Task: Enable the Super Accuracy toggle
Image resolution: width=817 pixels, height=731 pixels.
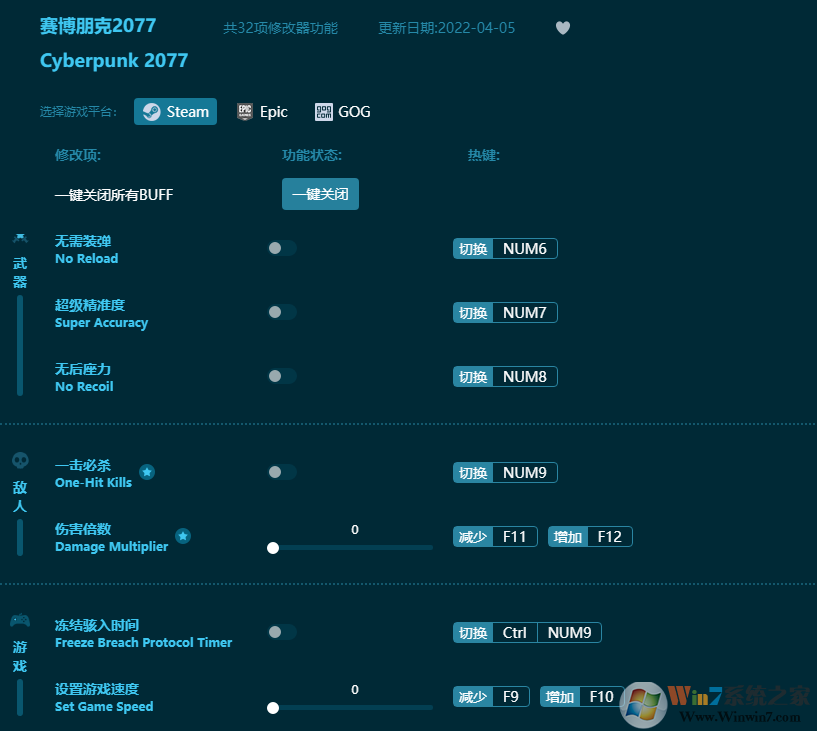Action: [x=281, y=312]
